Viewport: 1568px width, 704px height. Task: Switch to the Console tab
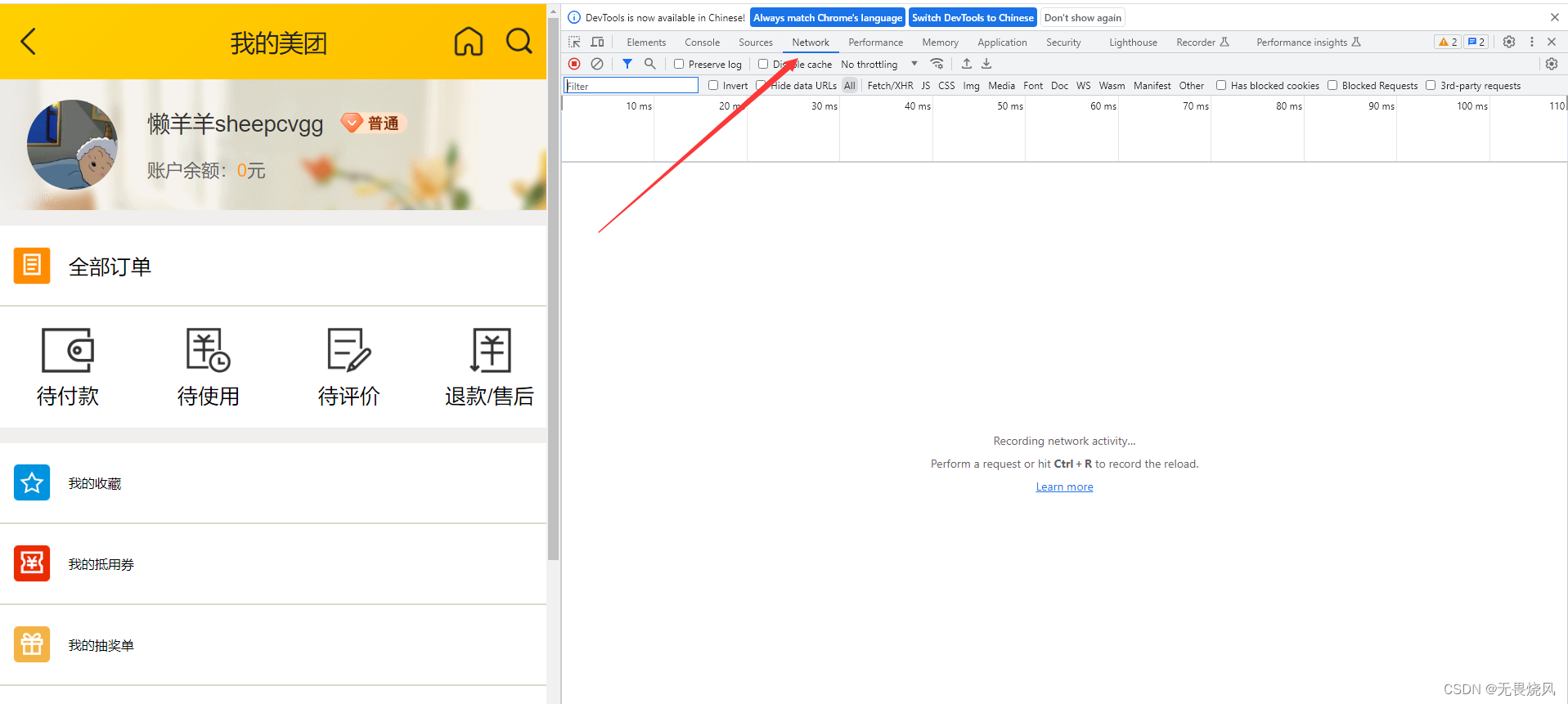click(x=703, y=43)
